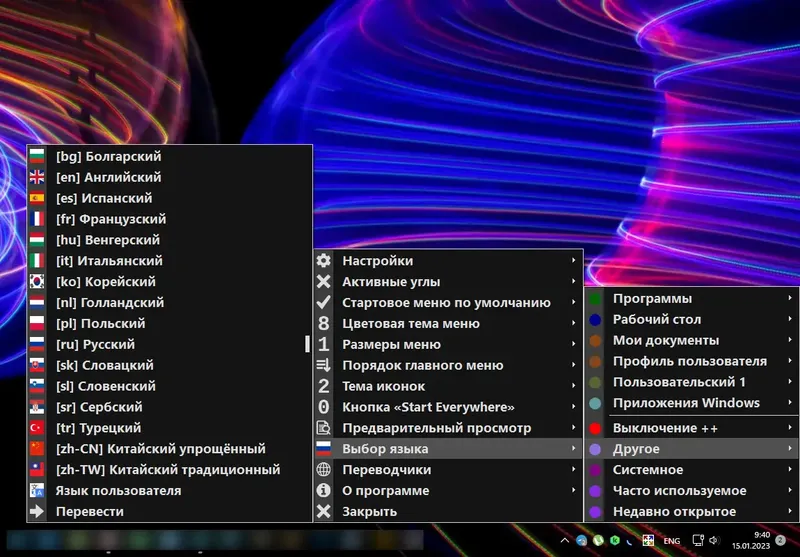Open the clock showing 9:40
The height and width of the screenshot is (557, 800).
coord(751,541)
